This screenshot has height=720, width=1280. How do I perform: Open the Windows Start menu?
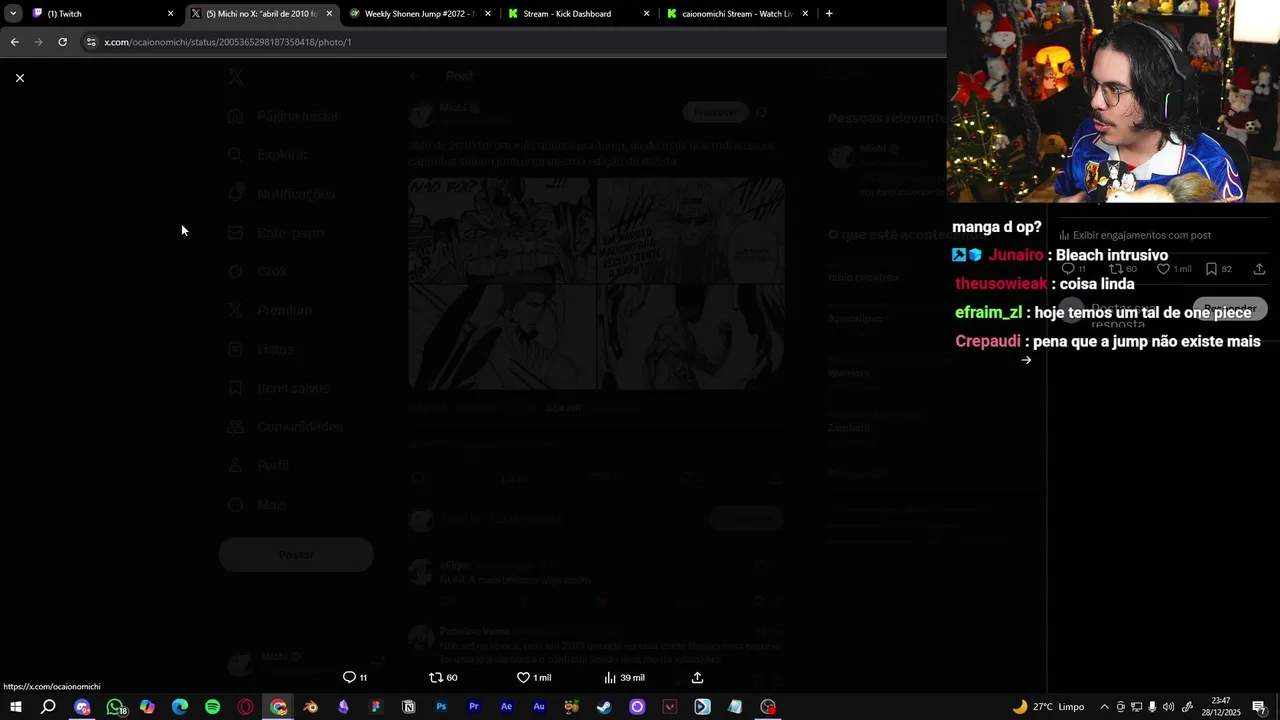tap(15, 707)
